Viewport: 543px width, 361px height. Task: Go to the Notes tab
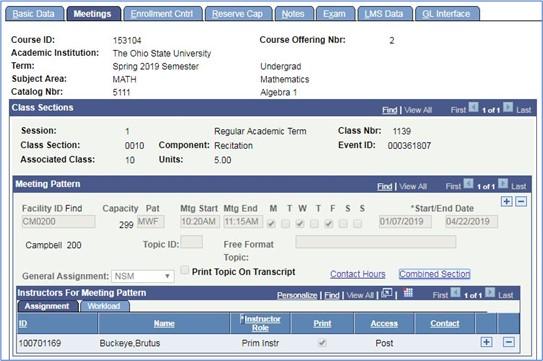tap(294, 14)
